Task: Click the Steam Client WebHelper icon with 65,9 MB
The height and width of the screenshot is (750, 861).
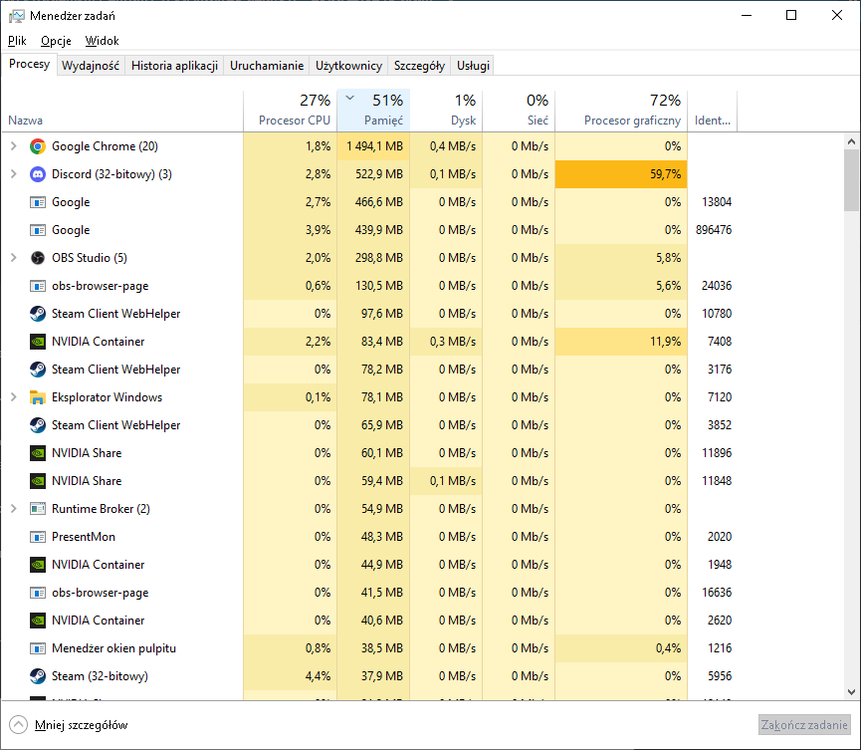Action: pos(37,425)
